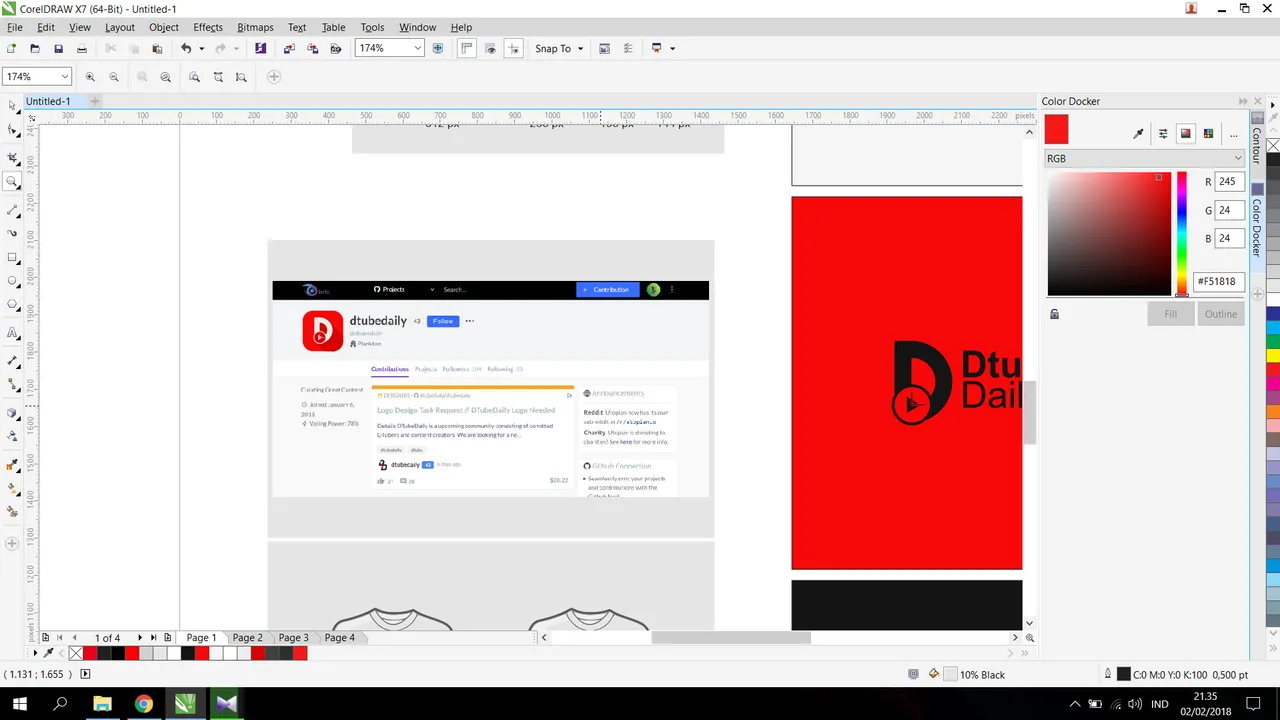
Task: Show color viewers in Color Docker
Action: pyautogui.click(x=1186, y=134)
